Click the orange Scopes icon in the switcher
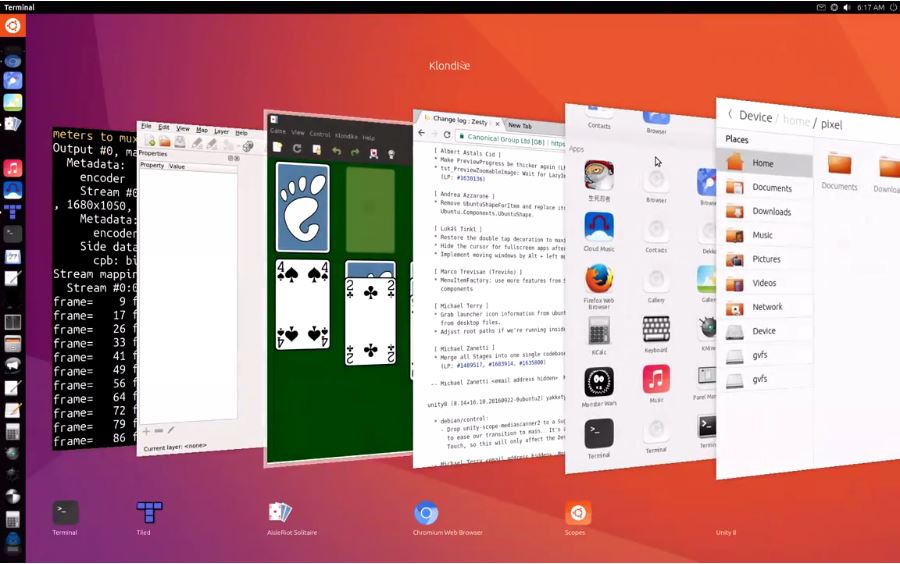The image size is (900, 564). pos(577,513)
